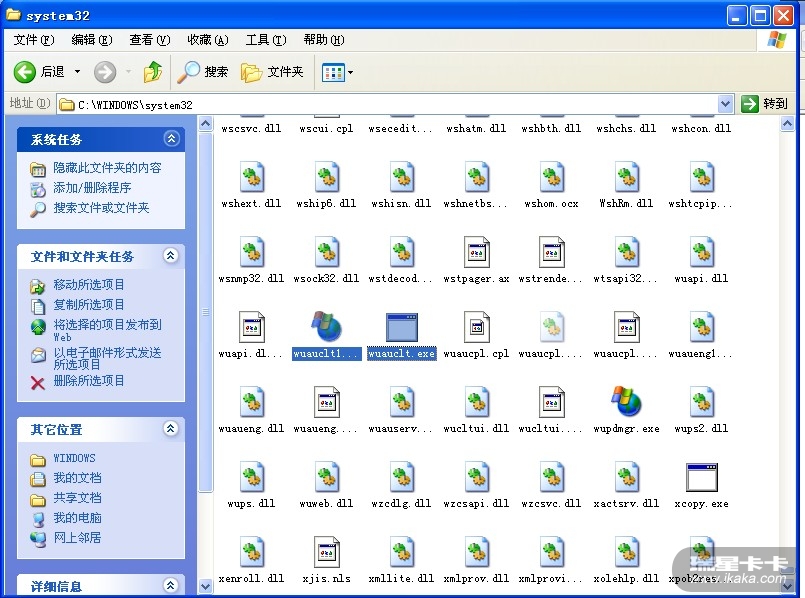Select the wshom.ocx file icon
805x598 pixels.
pos(551,177)
